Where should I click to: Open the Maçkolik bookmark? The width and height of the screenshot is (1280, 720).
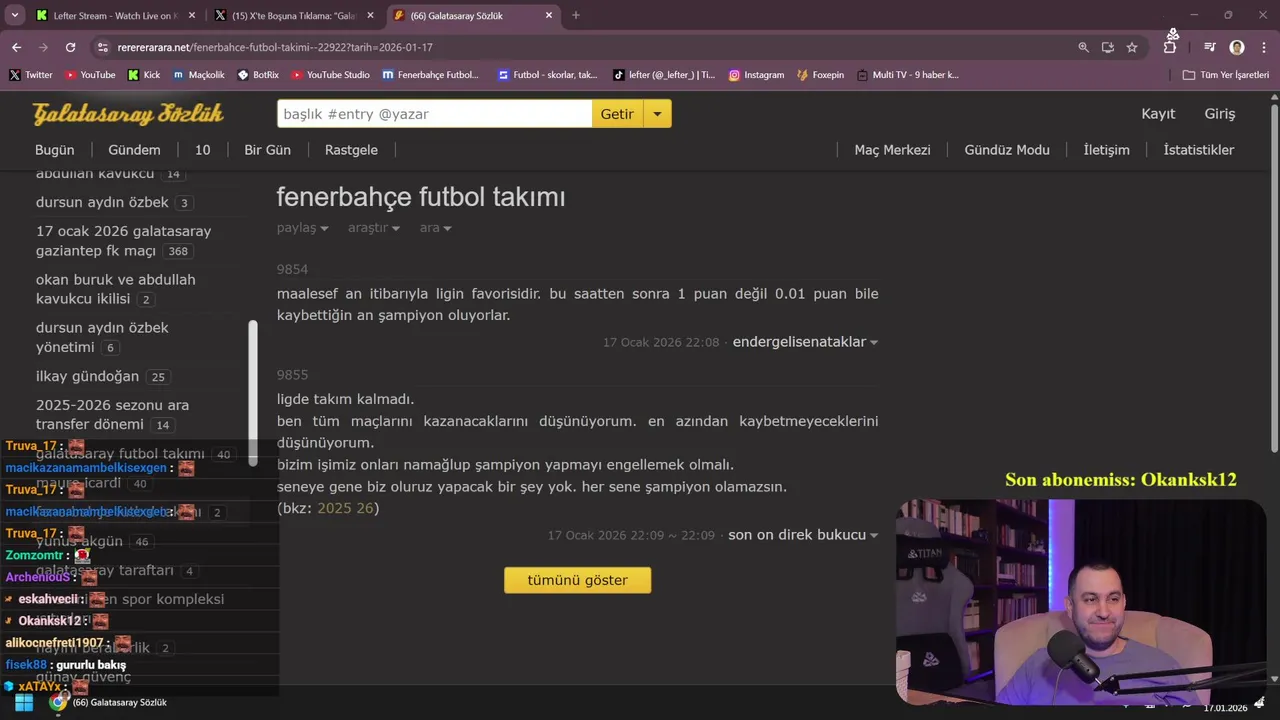pos(198,75)
